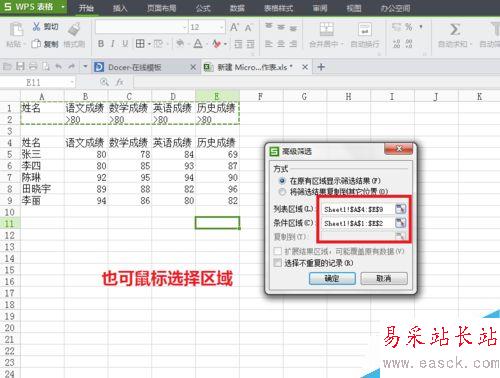
Task: Select 将筛选结果复制到其它位置 radio option
Action: coord(282,192)
